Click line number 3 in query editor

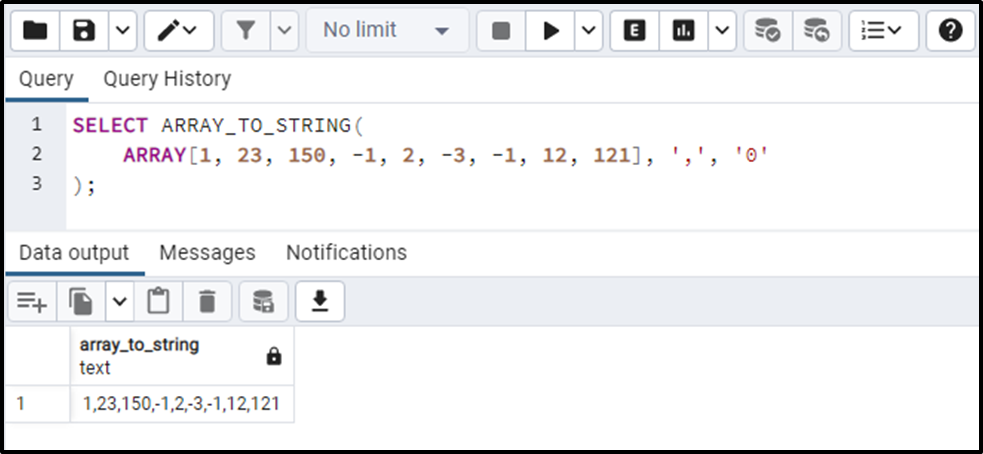pos(36,184)
